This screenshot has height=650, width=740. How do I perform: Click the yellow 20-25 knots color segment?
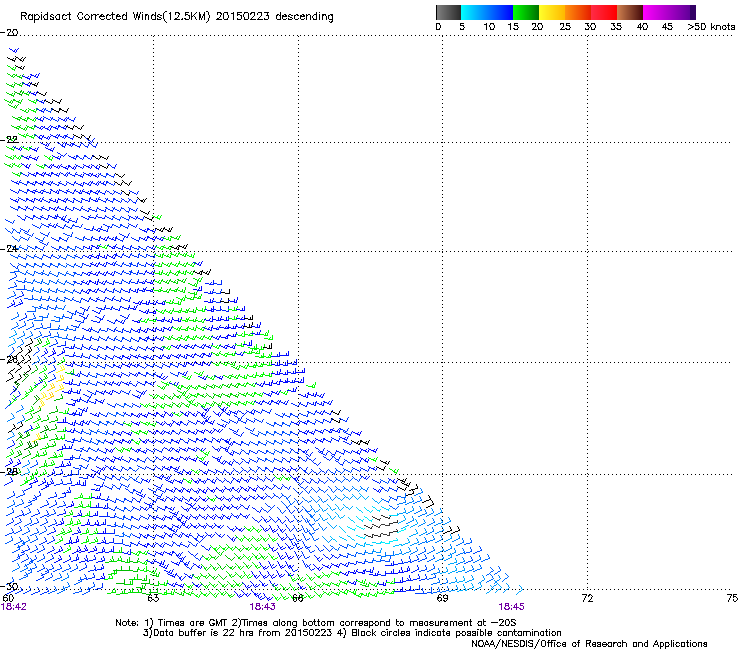pos(552,12)
